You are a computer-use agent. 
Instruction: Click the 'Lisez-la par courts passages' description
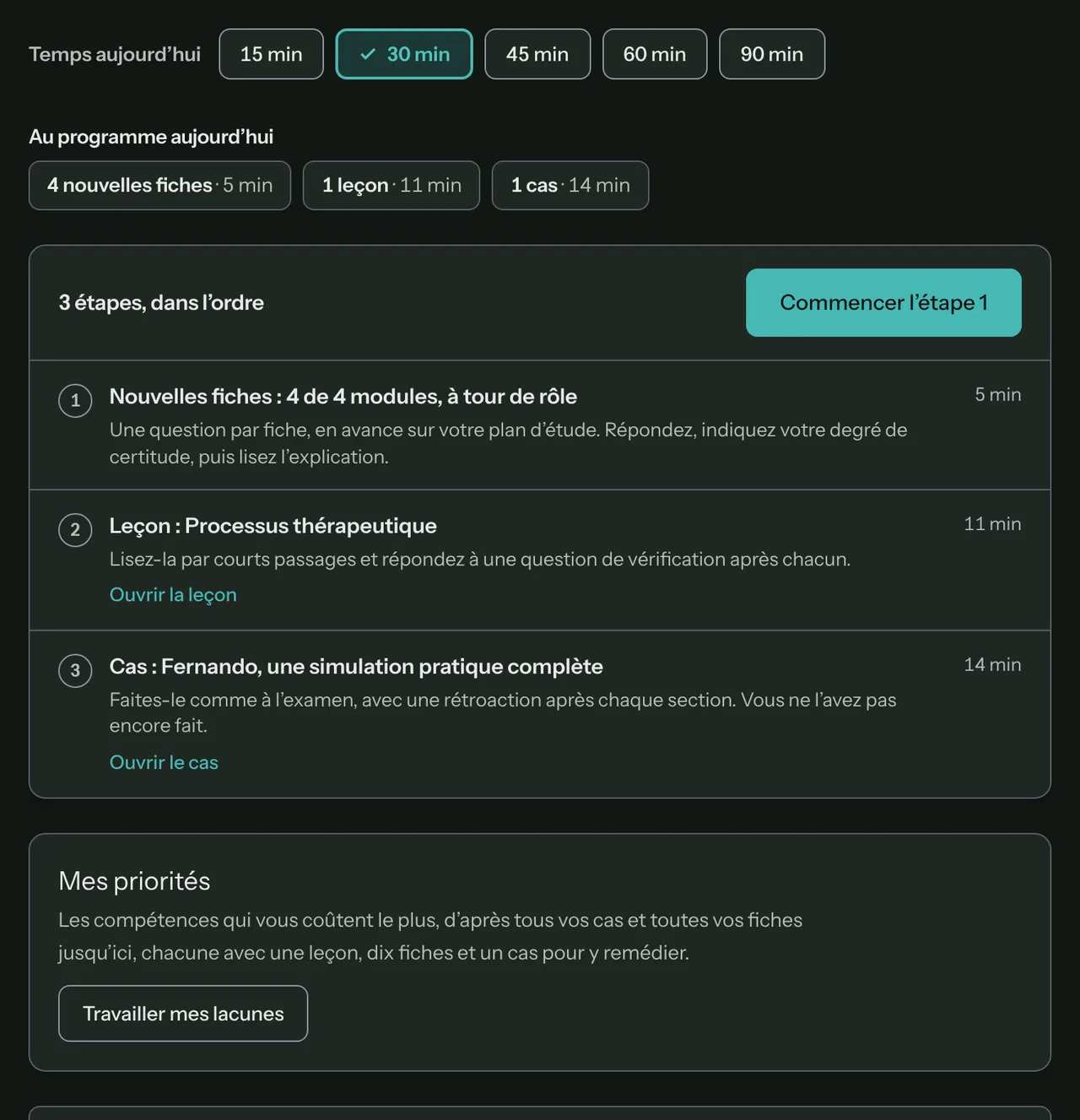(480, 559)
